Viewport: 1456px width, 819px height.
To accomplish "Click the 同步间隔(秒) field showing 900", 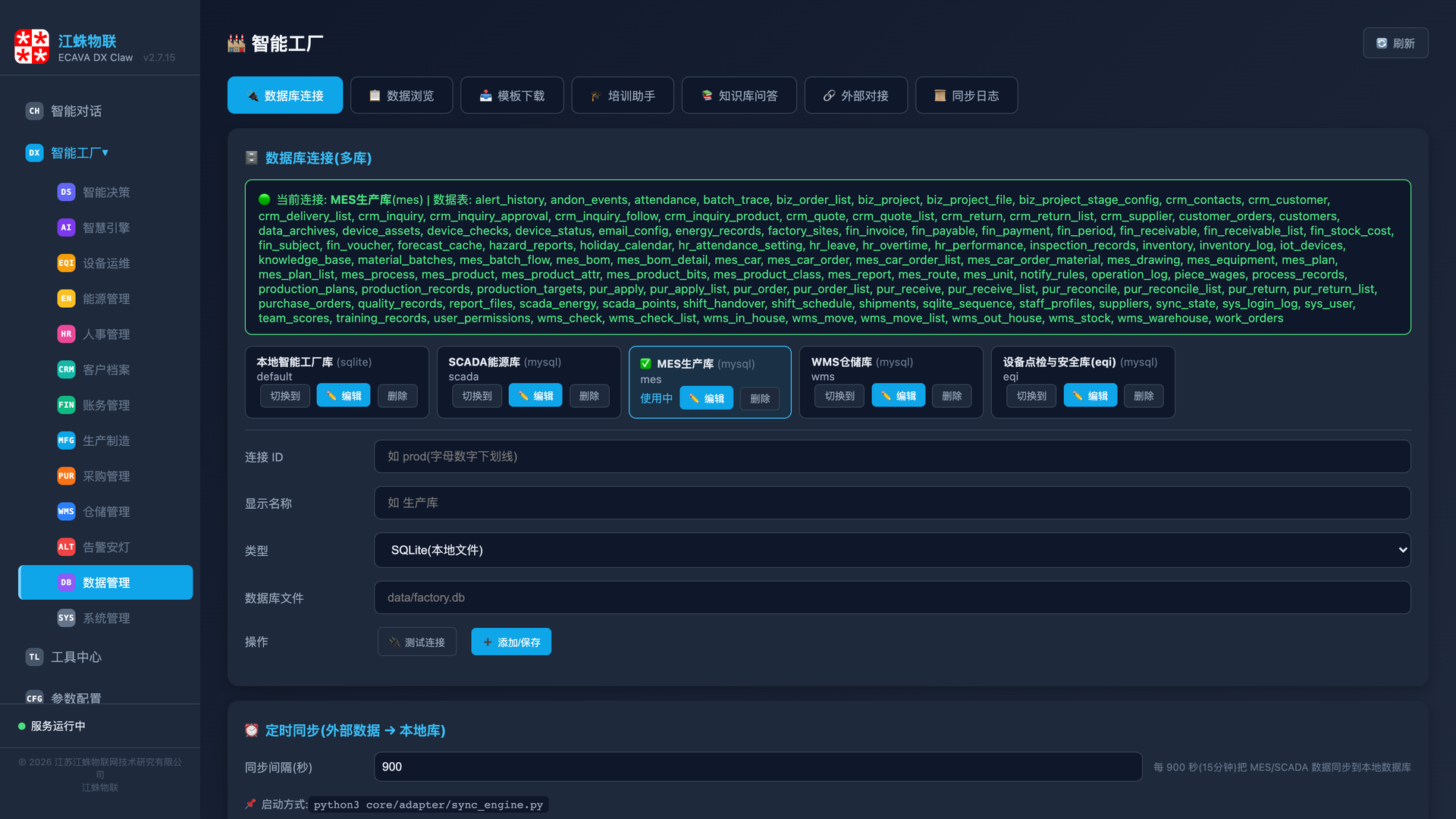I will 758,767.
